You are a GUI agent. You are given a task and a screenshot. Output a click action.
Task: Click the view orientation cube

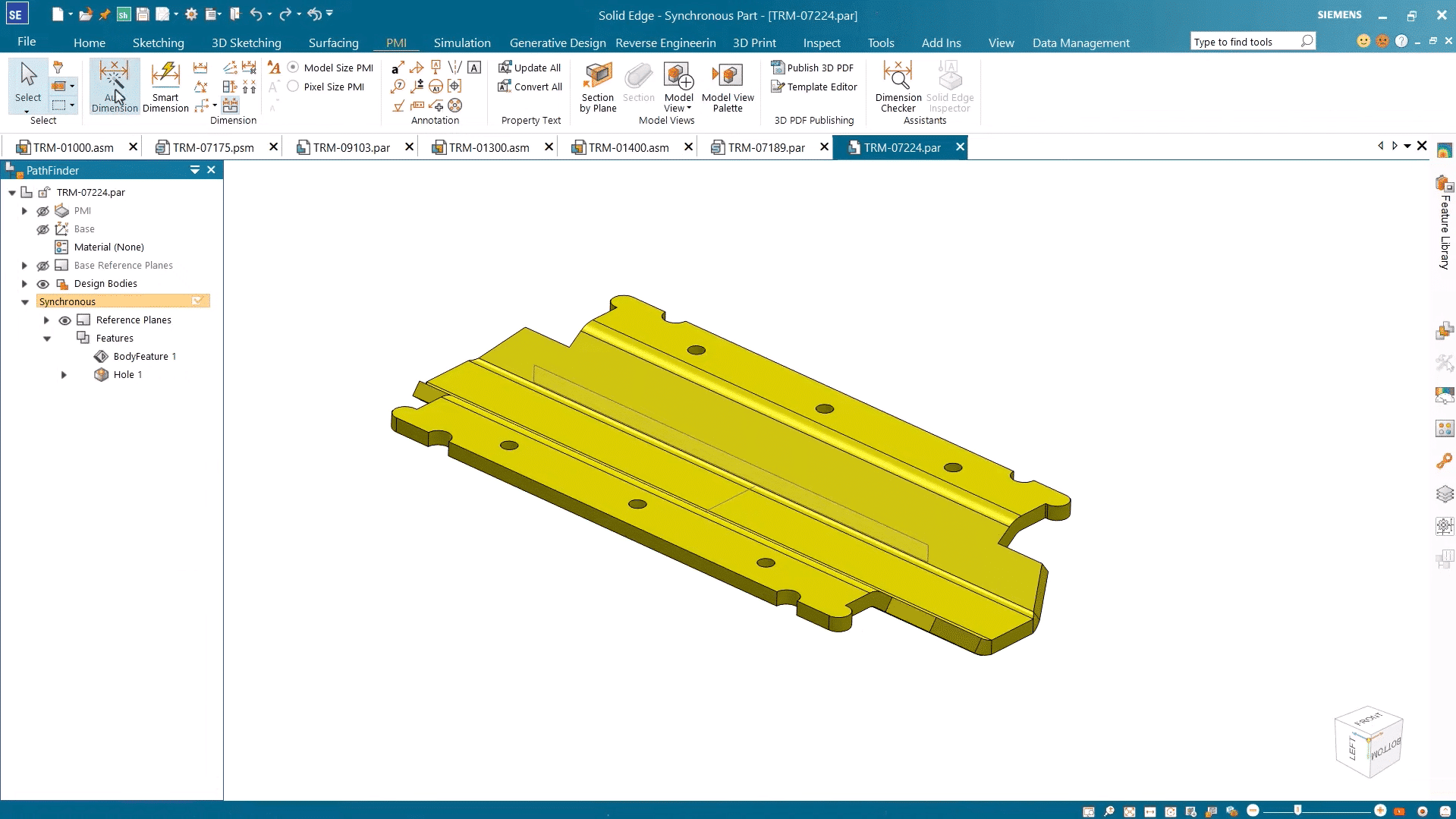tap(1370, 742)
